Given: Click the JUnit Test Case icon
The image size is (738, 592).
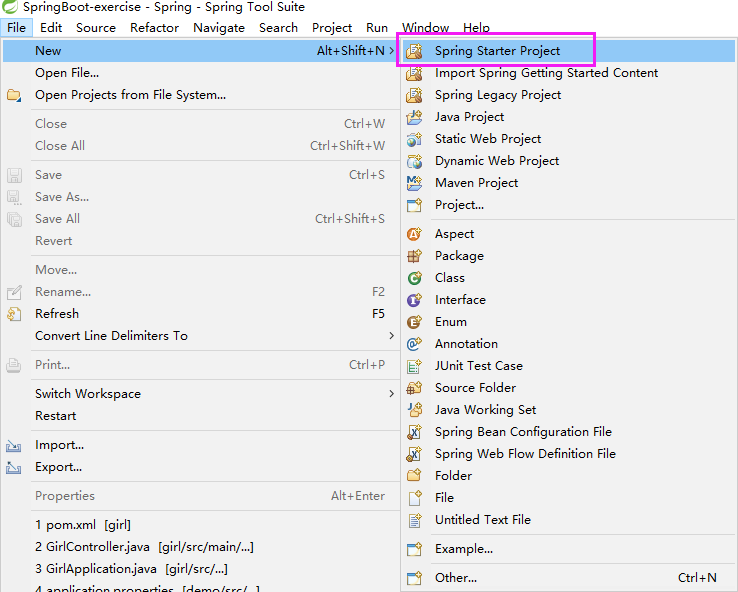Looking at the screenshot, I should point(414,366).
